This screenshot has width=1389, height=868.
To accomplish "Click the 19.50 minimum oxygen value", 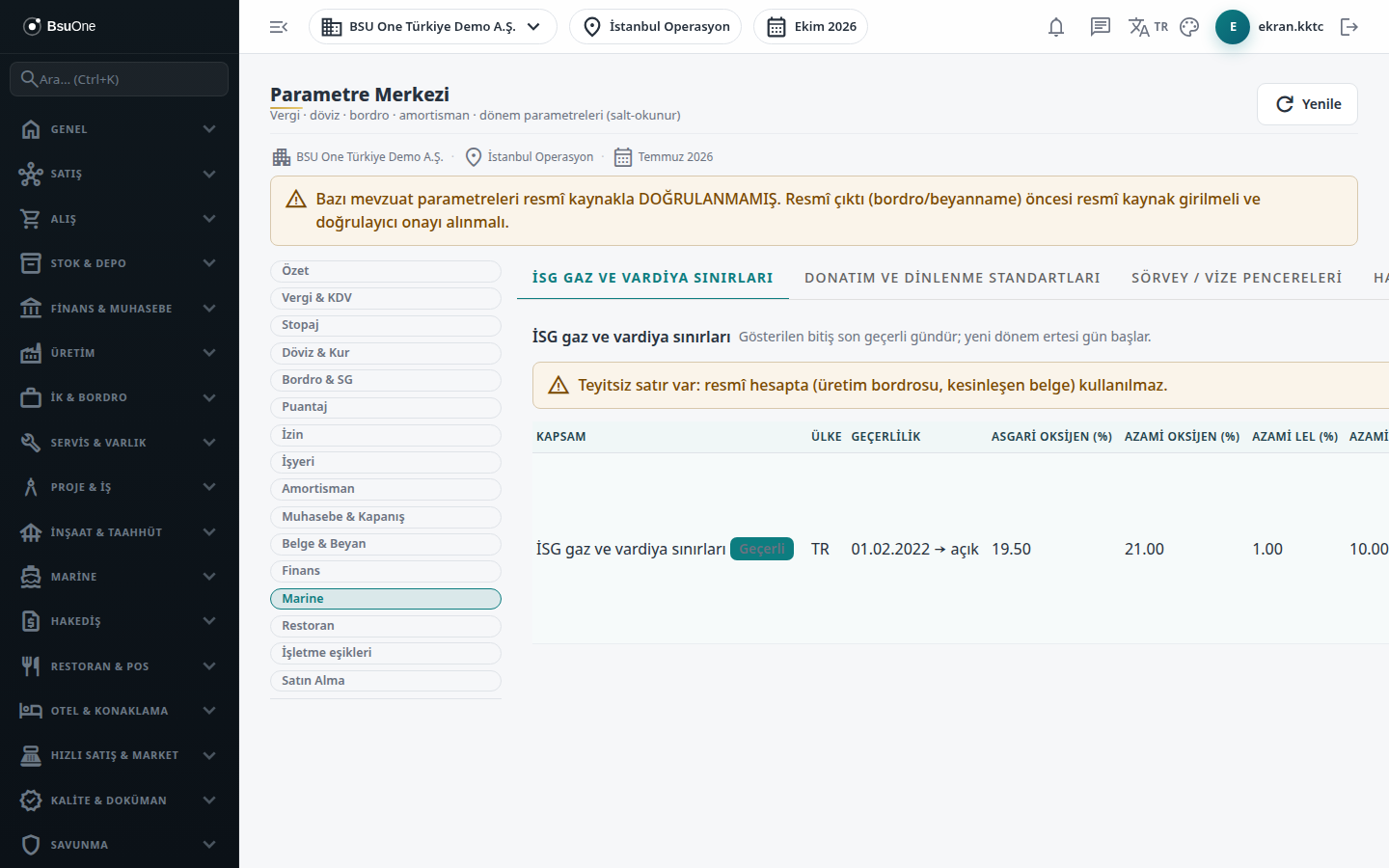I will [x=1011, y=549].
